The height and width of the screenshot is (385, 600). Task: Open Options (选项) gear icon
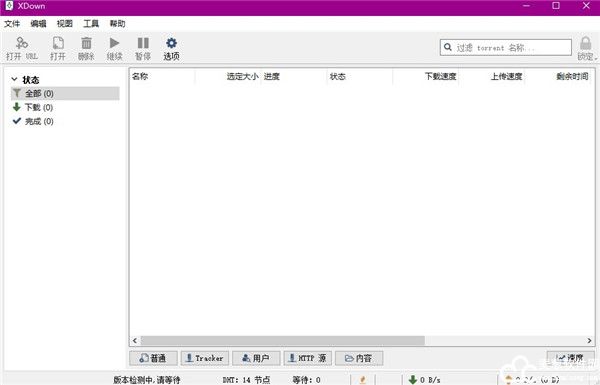[171, 43]
